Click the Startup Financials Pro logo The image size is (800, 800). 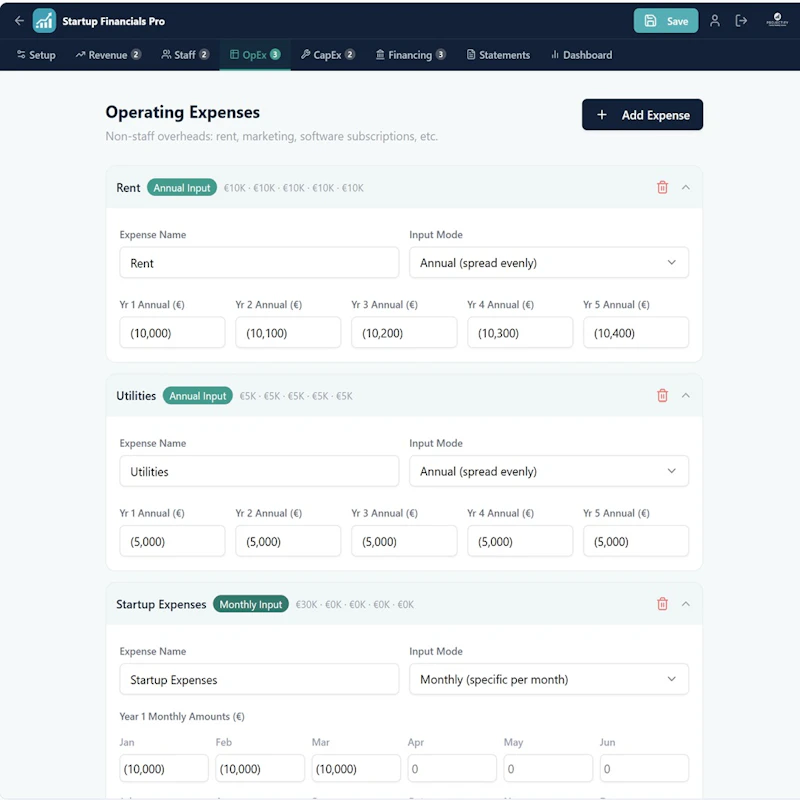pyautogui.click(x=44, y=21)
